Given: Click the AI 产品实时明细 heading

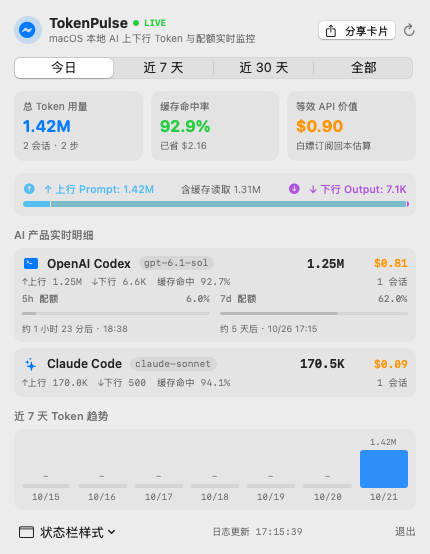Looking at the screenshot, I should pos(54,235).
